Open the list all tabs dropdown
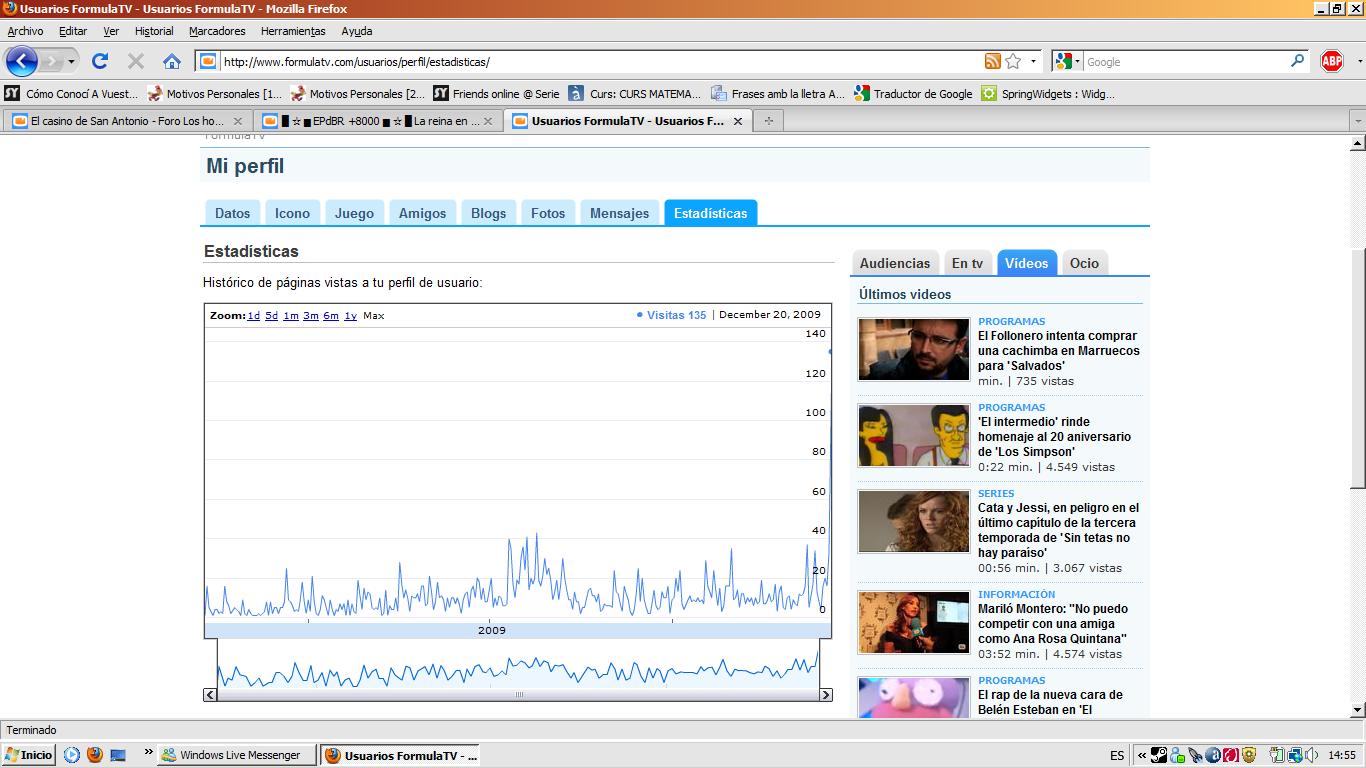The height and width of the screenshot is (768, 1366). pos(1357,121)
